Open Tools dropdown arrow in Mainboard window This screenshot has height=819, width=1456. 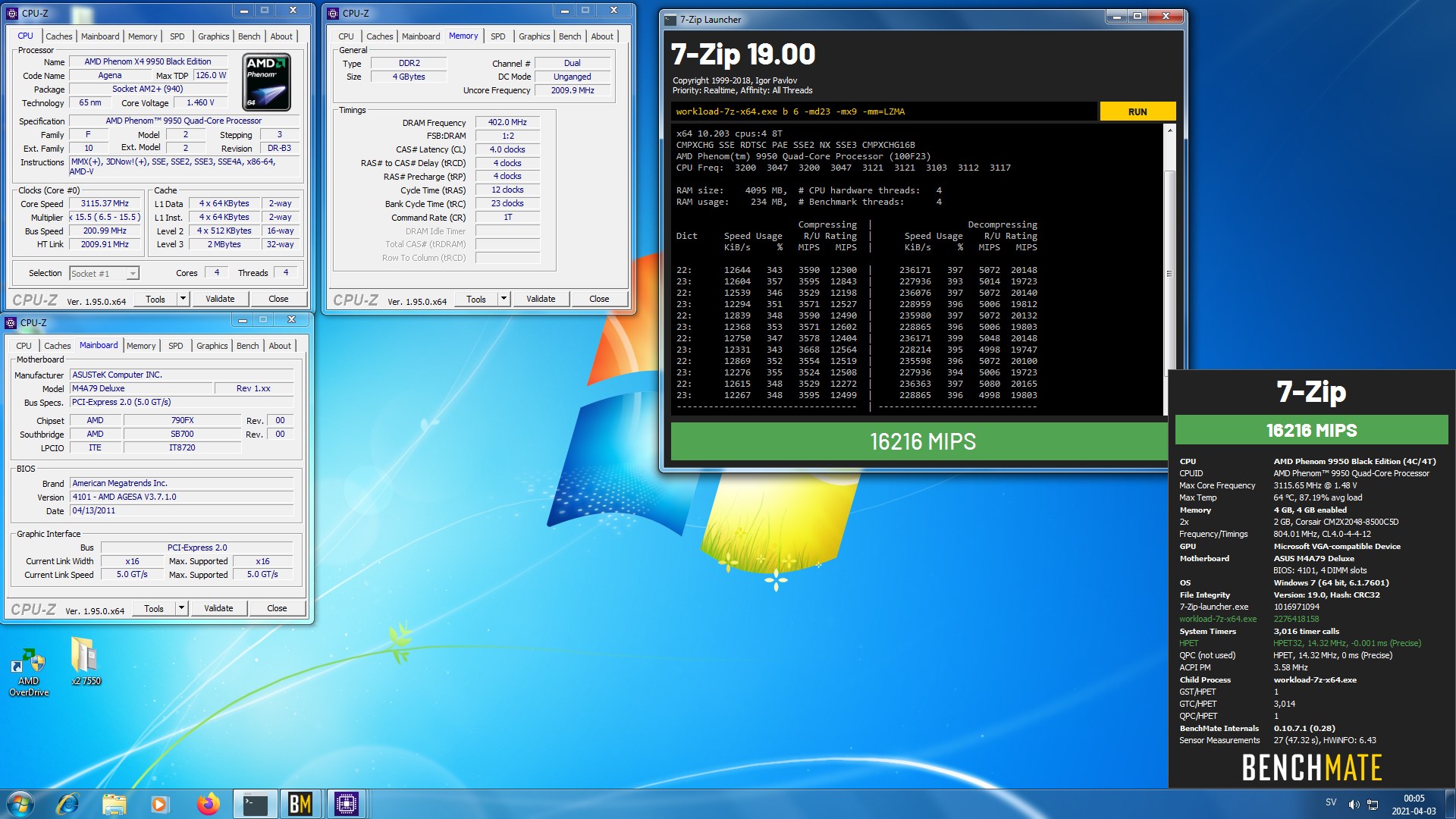181,608
